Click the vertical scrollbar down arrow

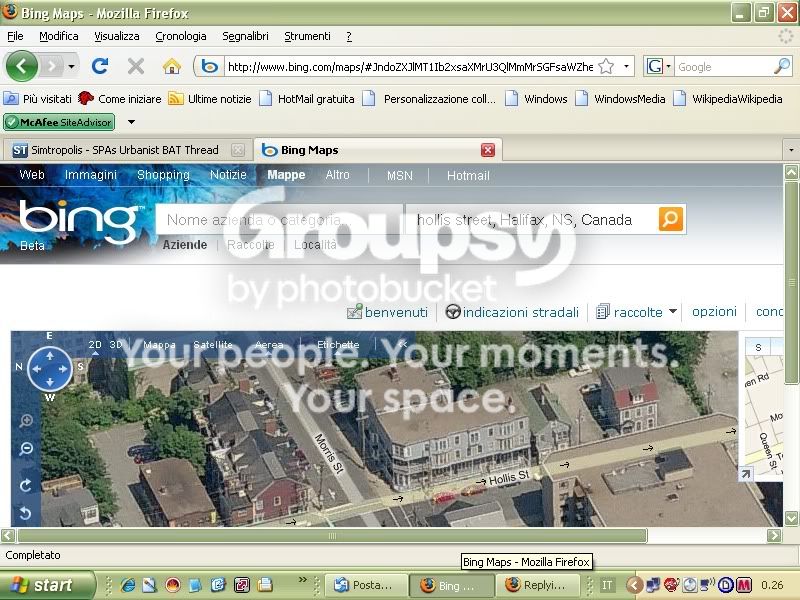791,518
